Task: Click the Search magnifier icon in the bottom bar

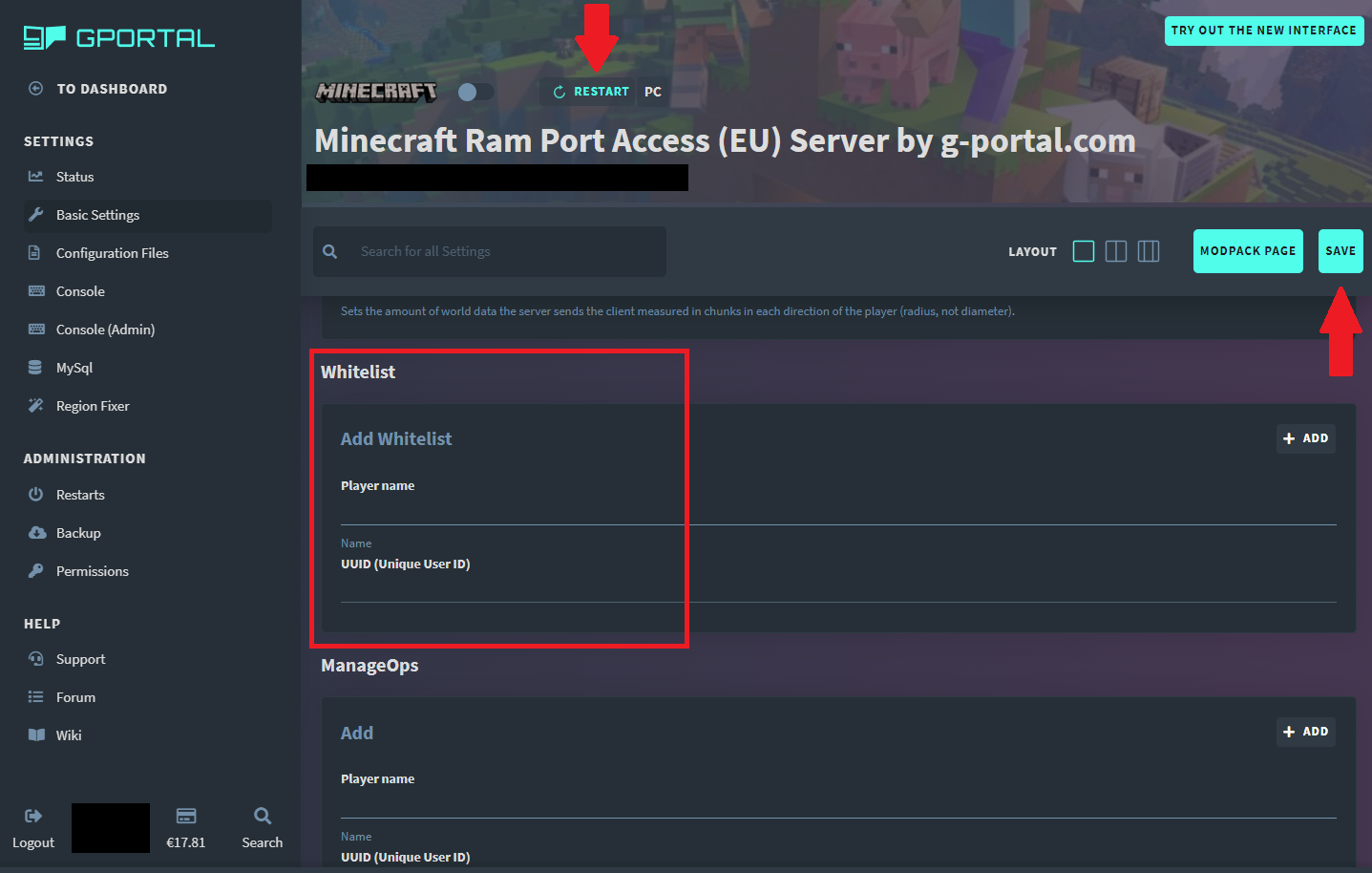Action: pos(262,818)
